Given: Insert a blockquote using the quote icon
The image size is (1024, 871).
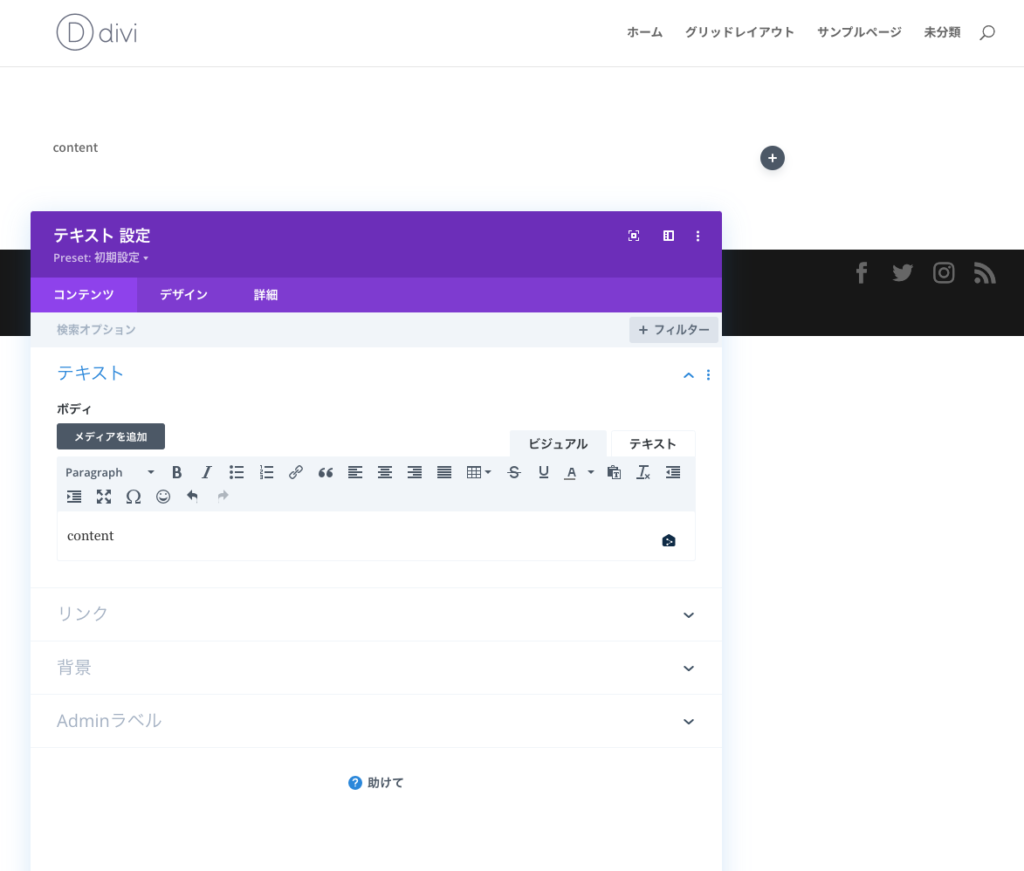Looking at the screenshot, I should coord(325,472).
